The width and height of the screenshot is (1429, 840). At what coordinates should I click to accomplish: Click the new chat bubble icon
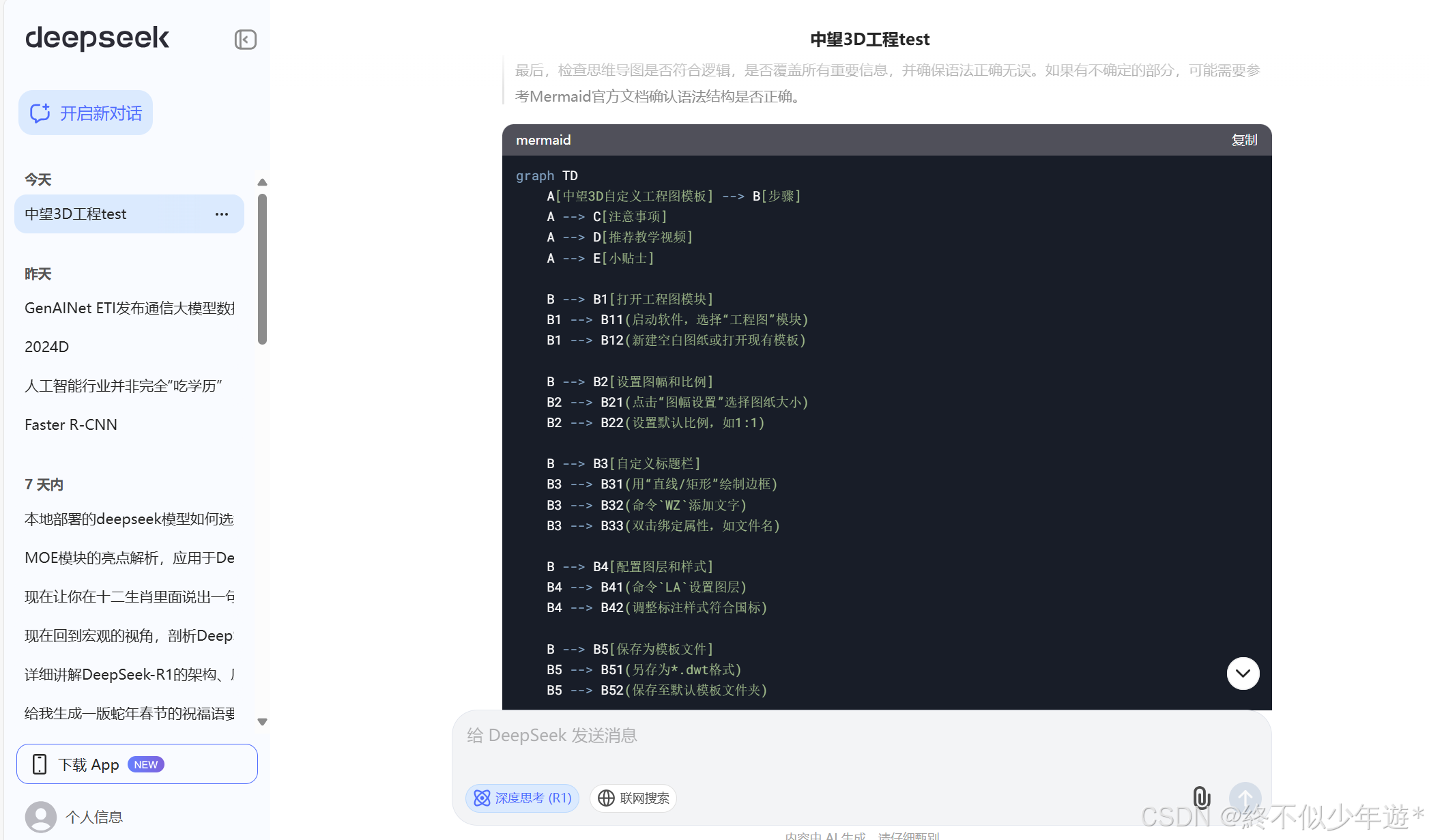tap(40, 113)
